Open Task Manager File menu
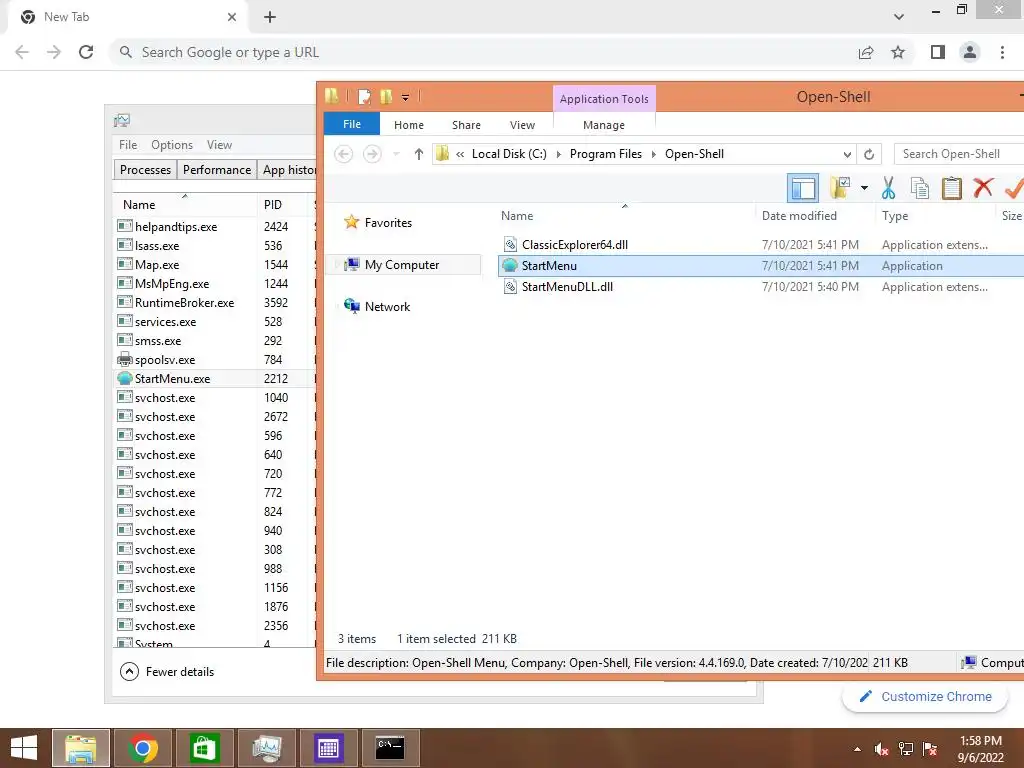Viewport: 1024px width, 768px height. pos(128,145)
